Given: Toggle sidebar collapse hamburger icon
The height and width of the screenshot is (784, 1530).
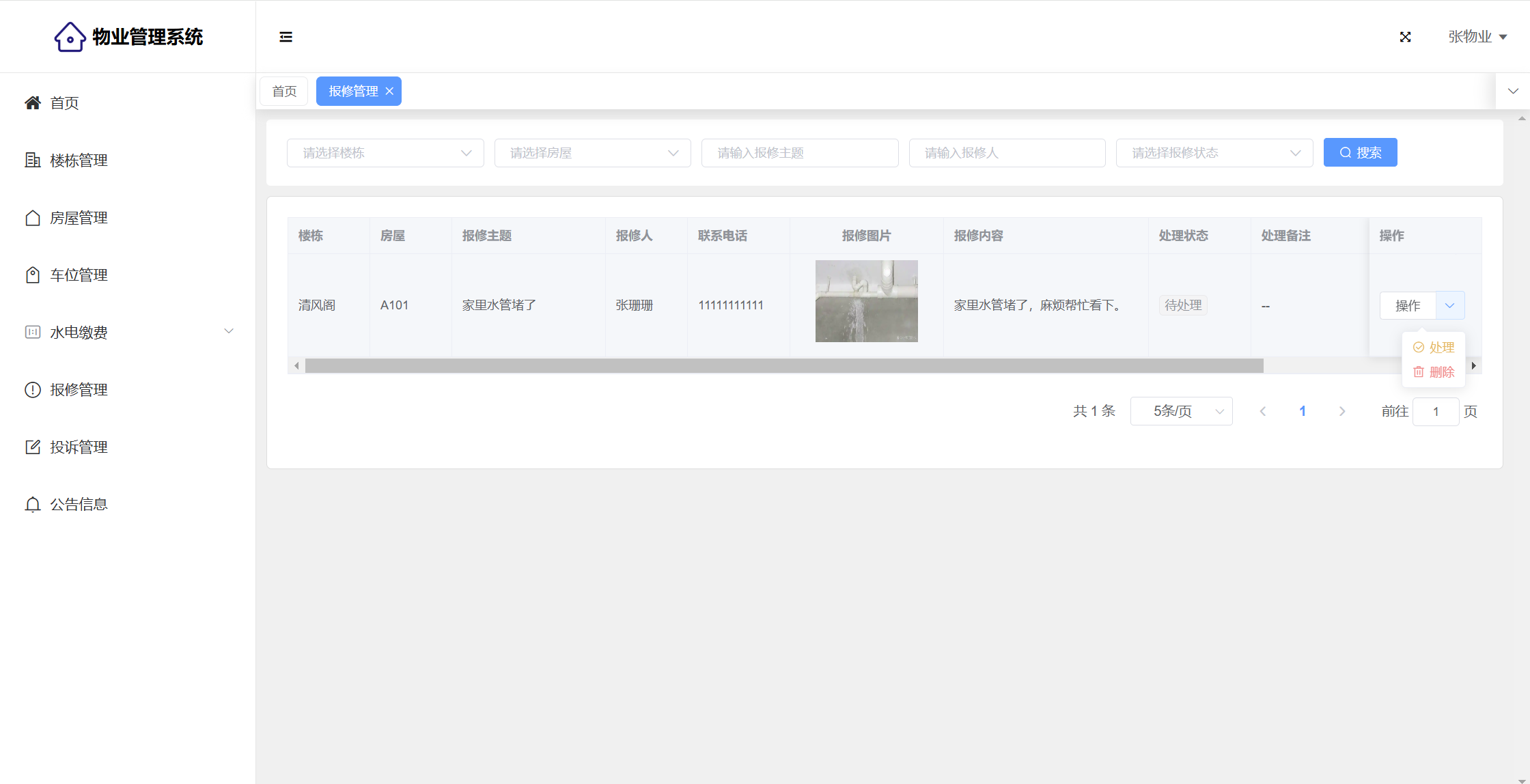Looking at the screenshot, I should tap(286, 37).
